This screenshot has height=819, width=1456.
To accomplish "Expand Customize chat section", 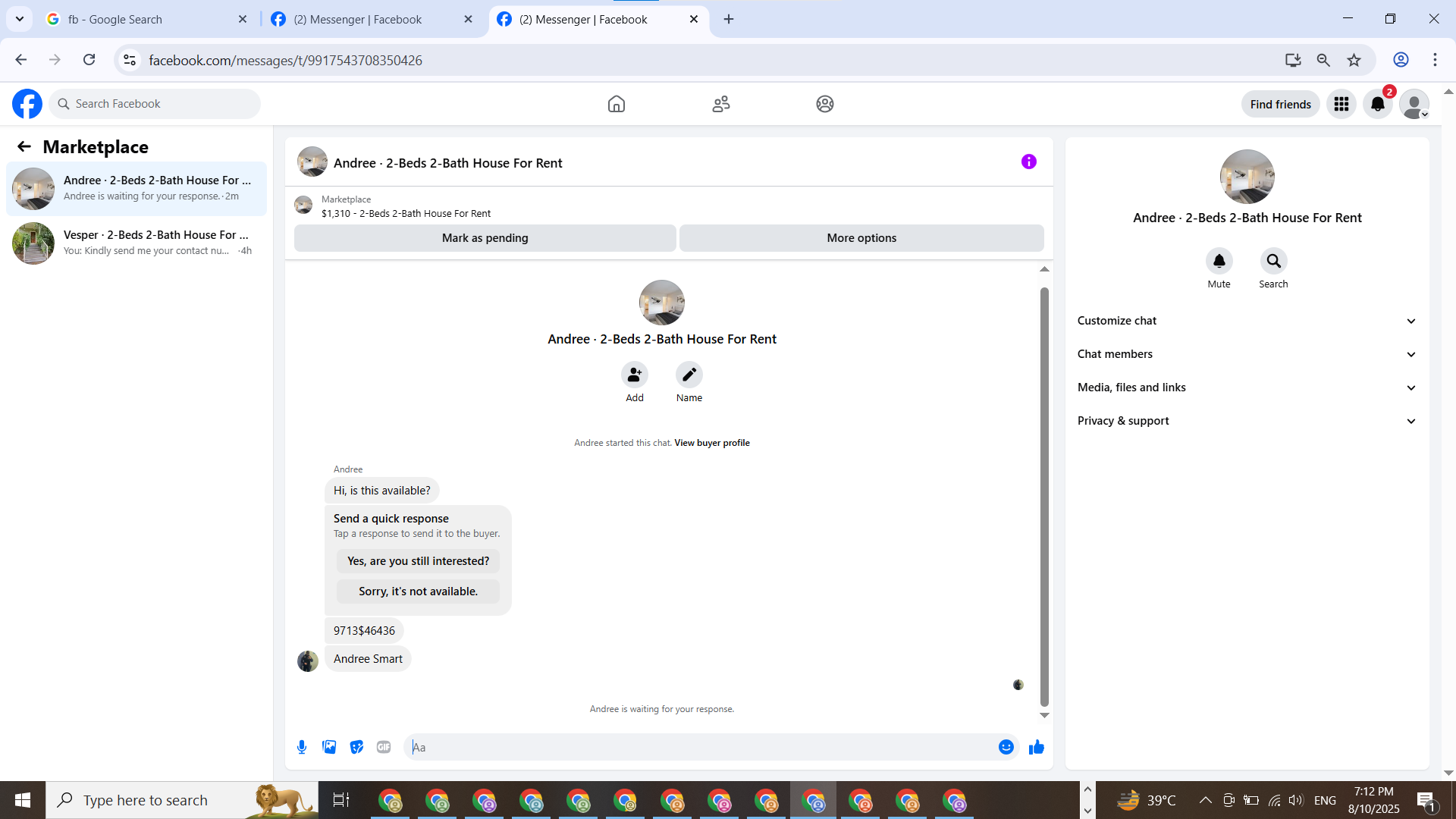I will [x=1247, y=321].
